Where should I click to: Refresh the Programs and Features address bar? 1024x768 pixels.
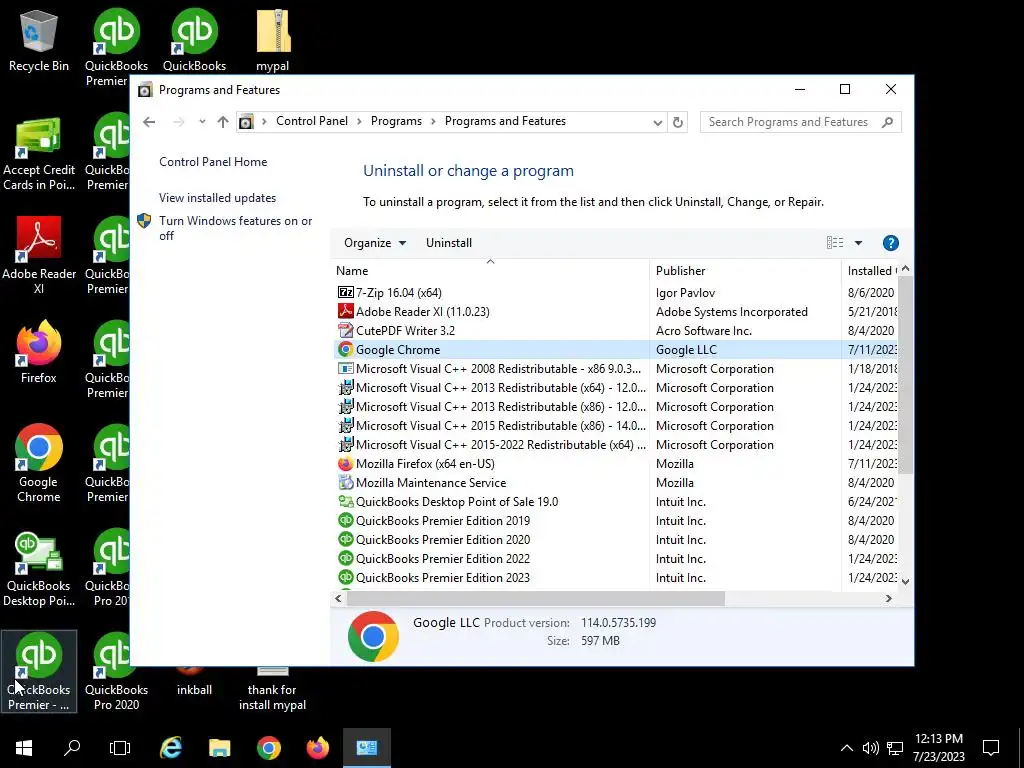click(678, 122)
